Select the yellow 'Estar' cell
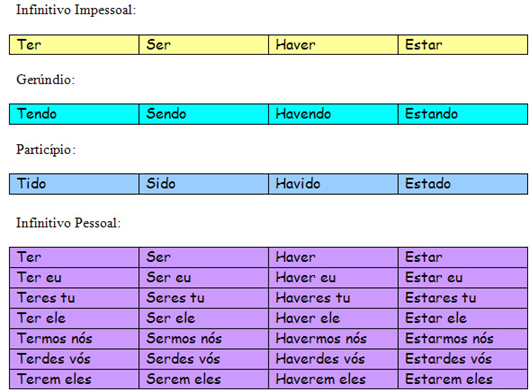Viewport: 530px width, 392px height. 463,45
